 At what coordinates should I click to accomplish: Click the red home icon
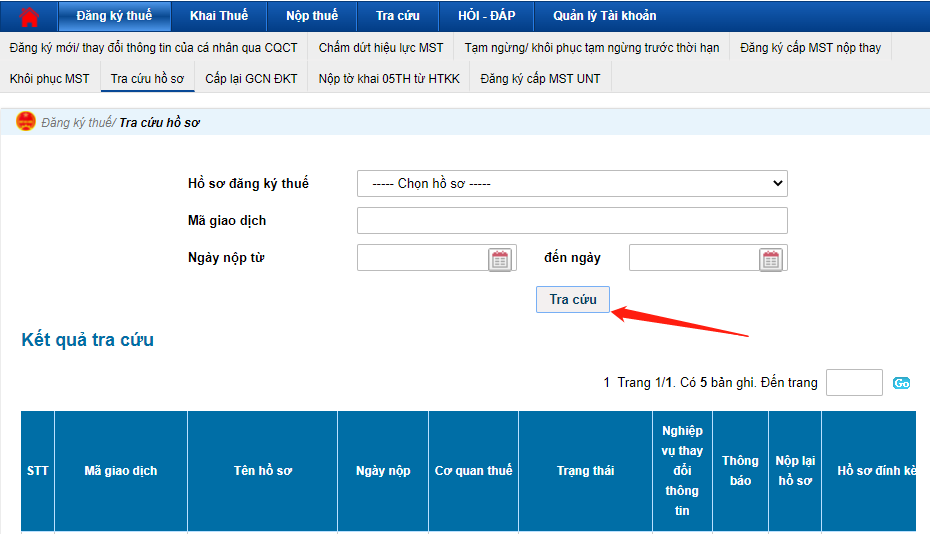click(29, 17)
